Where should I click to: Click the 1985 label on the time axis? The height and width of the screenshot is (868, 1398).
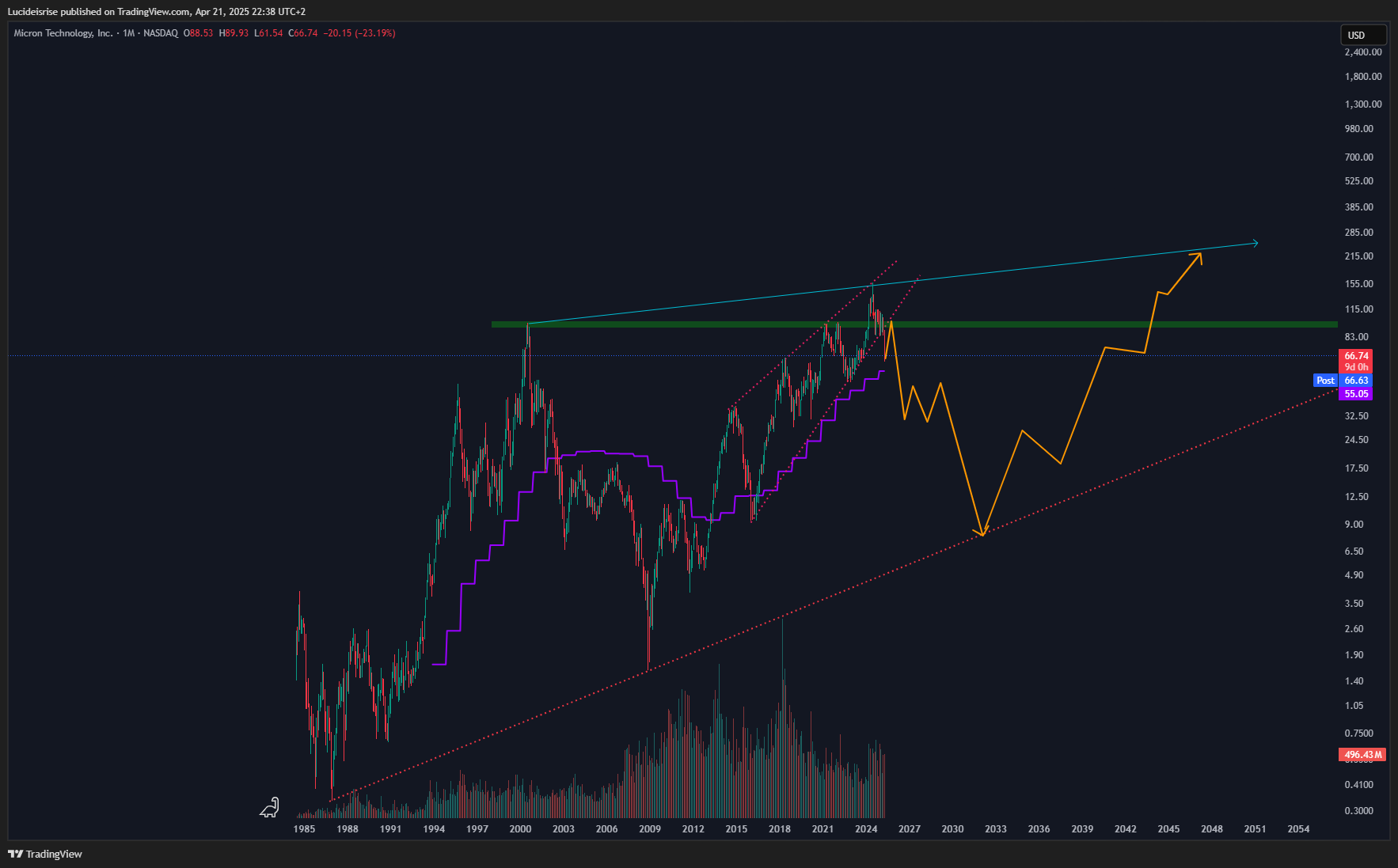[304, 829]
